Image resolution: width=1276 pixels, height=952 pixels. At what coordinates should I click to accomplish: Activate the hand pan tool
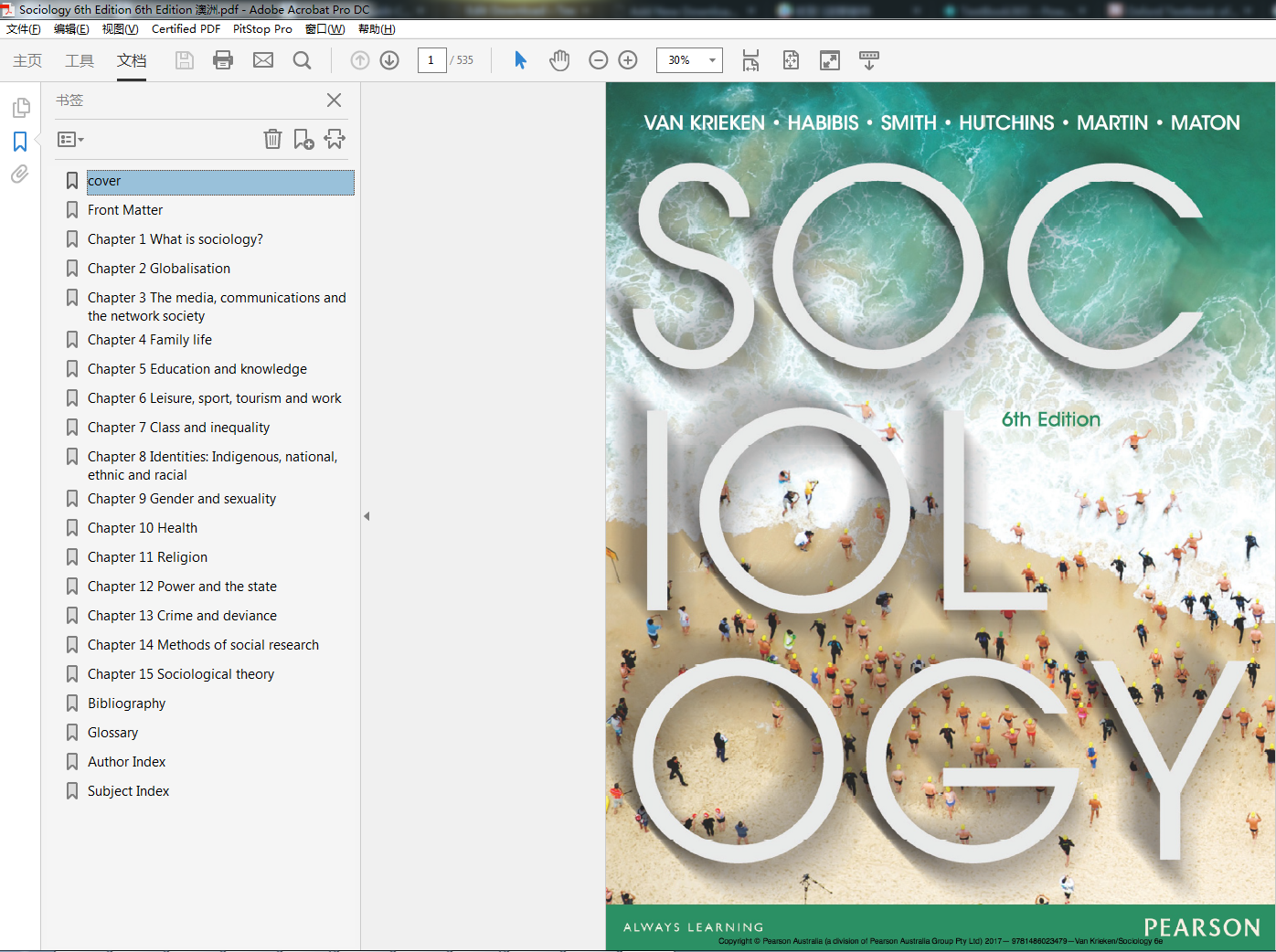coord(559,60)
